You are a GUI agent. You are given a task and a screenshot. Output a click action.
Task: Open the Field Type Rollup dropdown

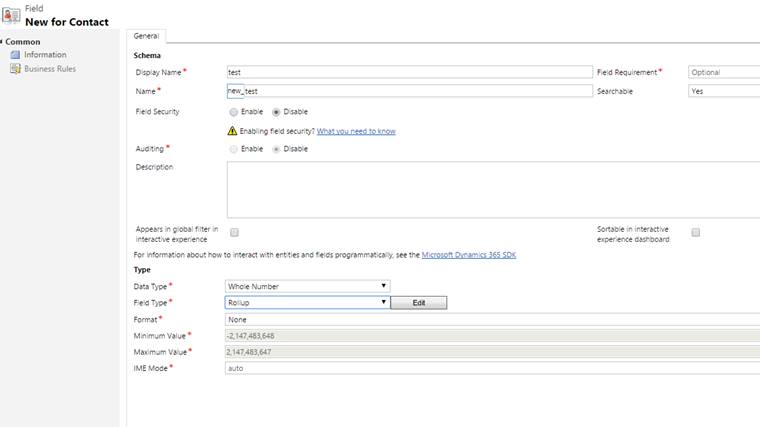[307, 302]
